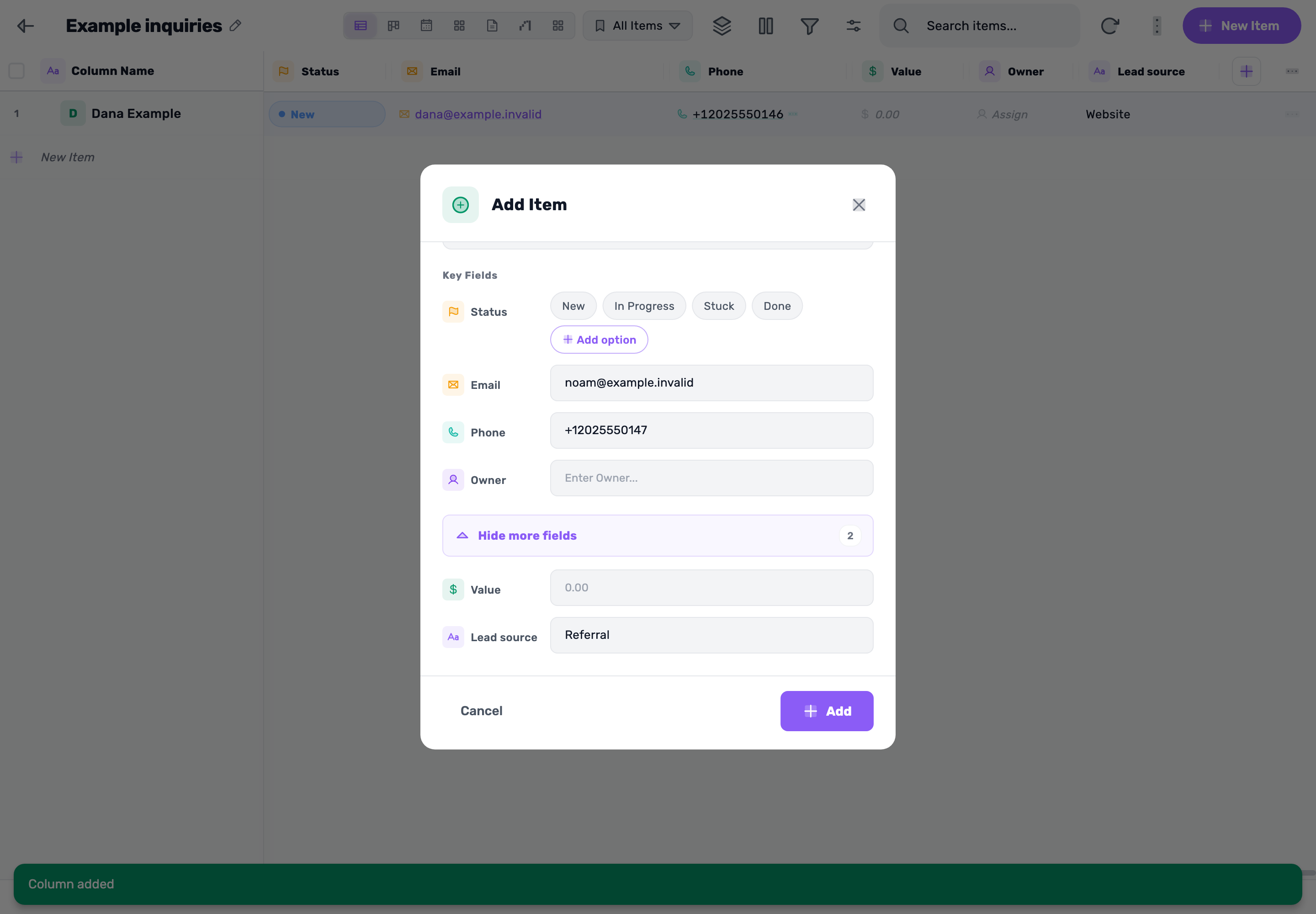
Task: Open the dana@example.invalid email link
Action: [478, 114]
